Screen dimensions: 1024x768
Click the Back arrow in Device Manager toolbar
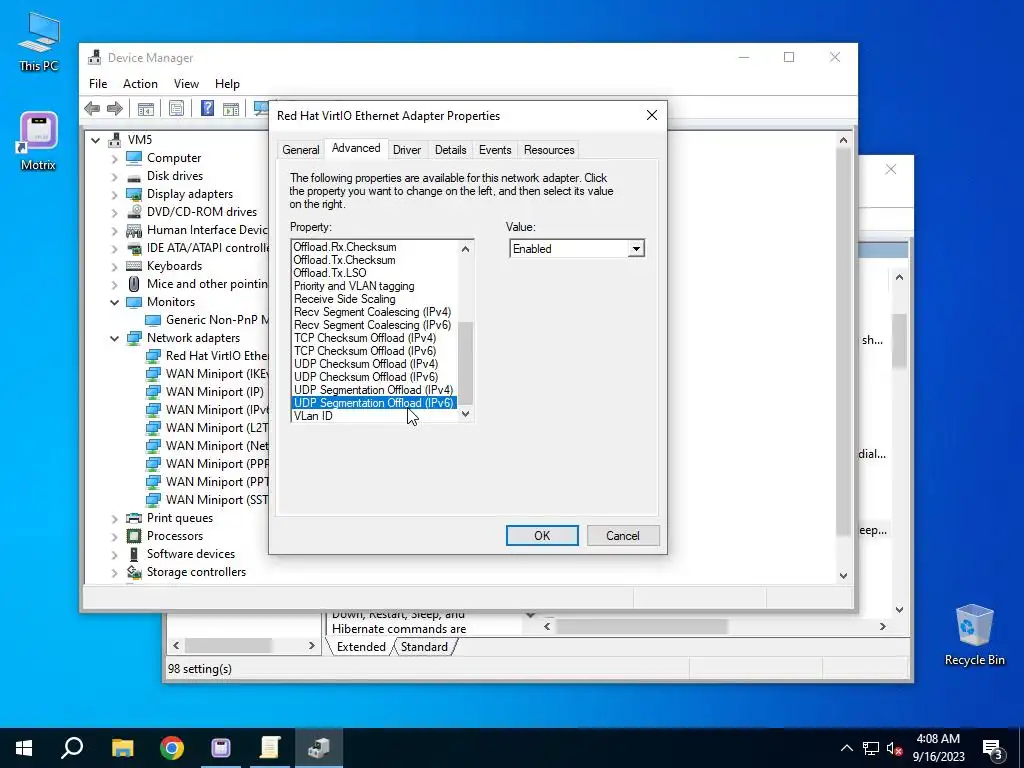92,108
